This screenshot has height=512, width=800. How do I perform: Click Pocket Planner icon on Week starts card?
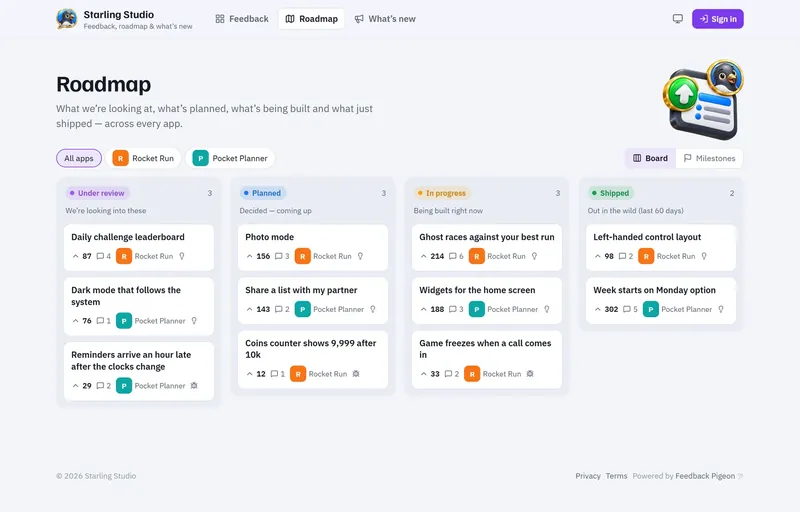pos(651,309)
